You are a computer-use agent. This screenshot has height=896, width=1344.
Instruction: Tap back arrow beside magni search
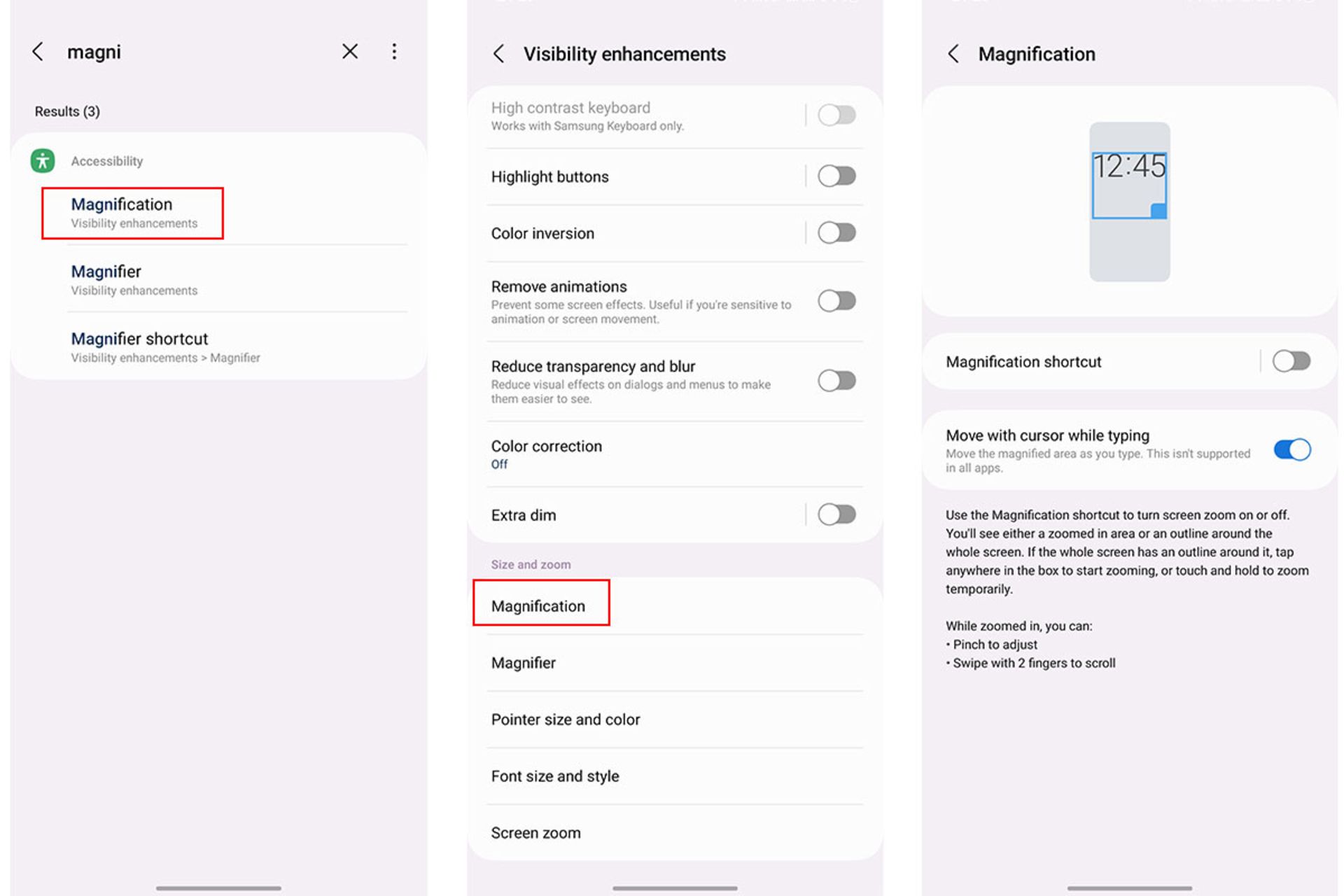click(38, 52)
